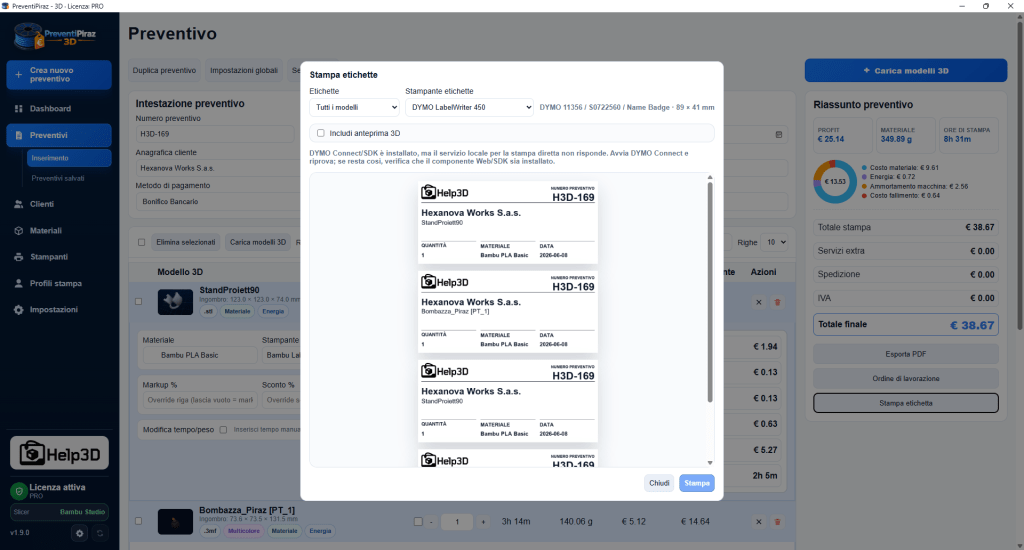The width and height of the screenshot is (1024, 550).
Task: Click the donut chart showing € 13.53
Action: (835, 182)
